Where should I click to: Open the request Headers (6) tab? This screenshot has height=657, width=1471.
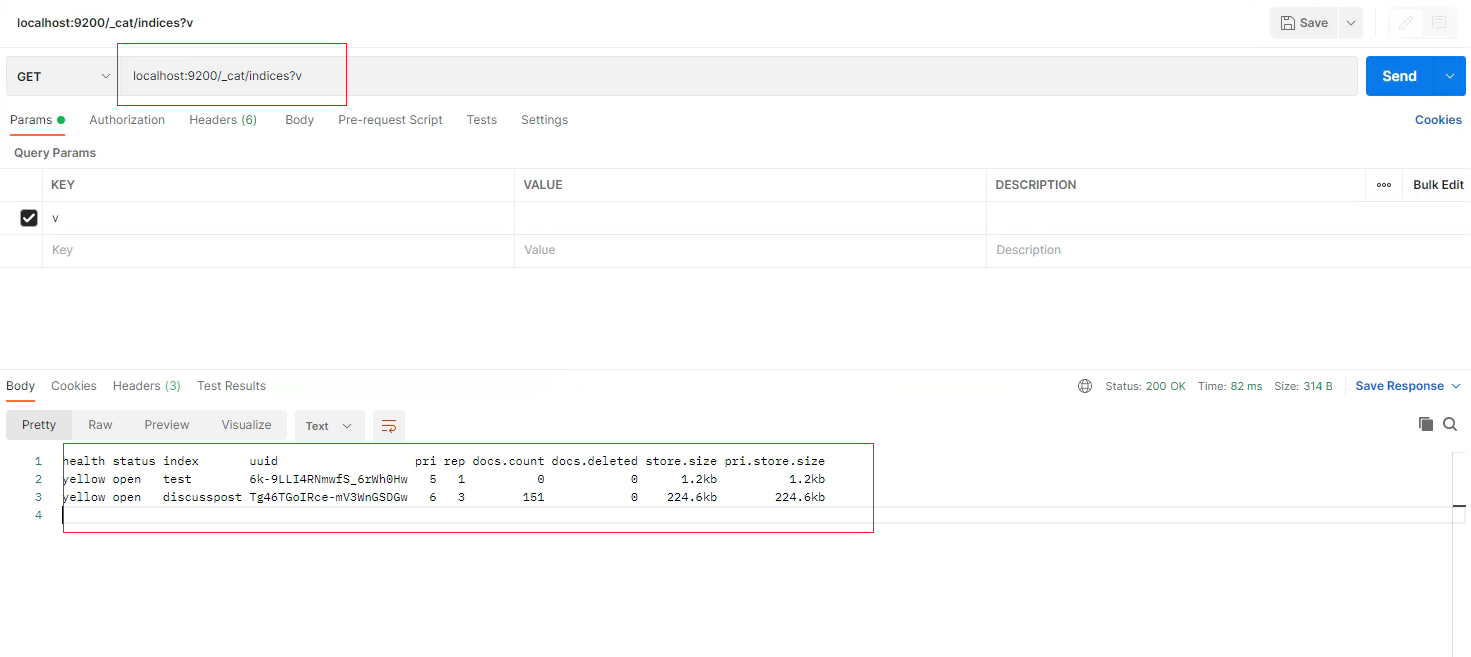point(223,120)
